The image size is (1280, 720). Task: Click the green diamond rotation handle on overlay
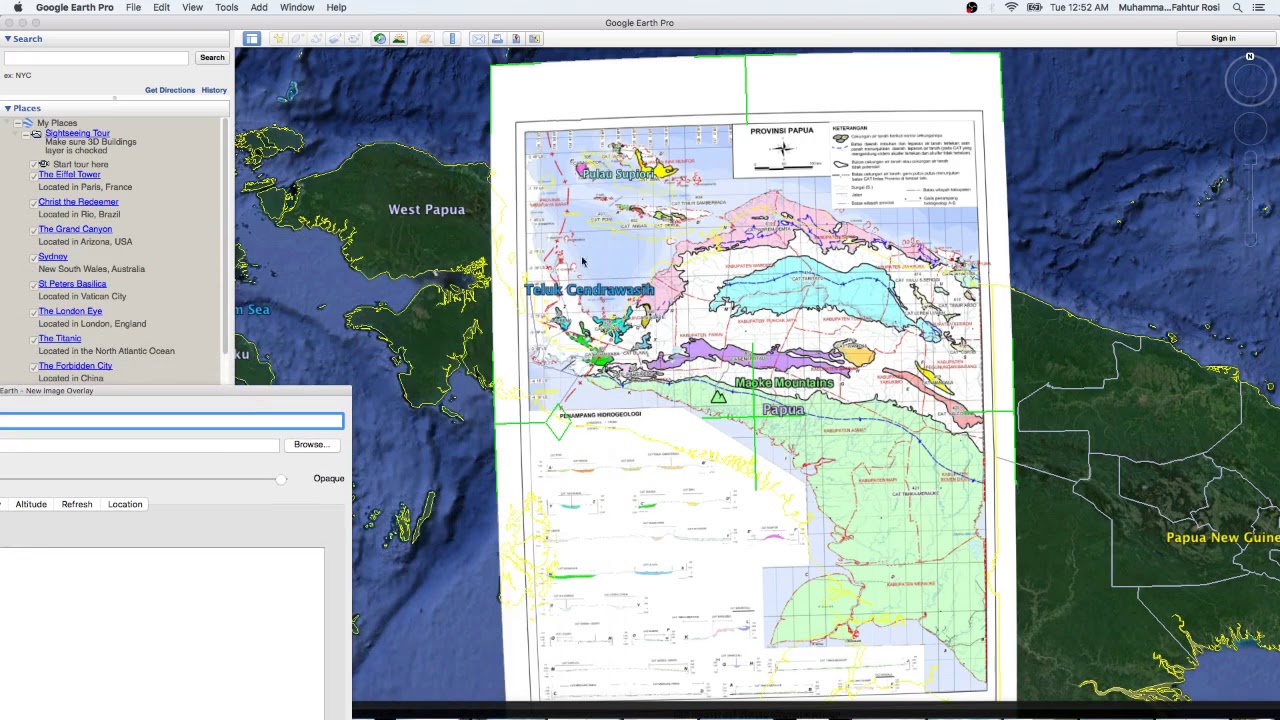pyautogui.click(x=558, y=424)
